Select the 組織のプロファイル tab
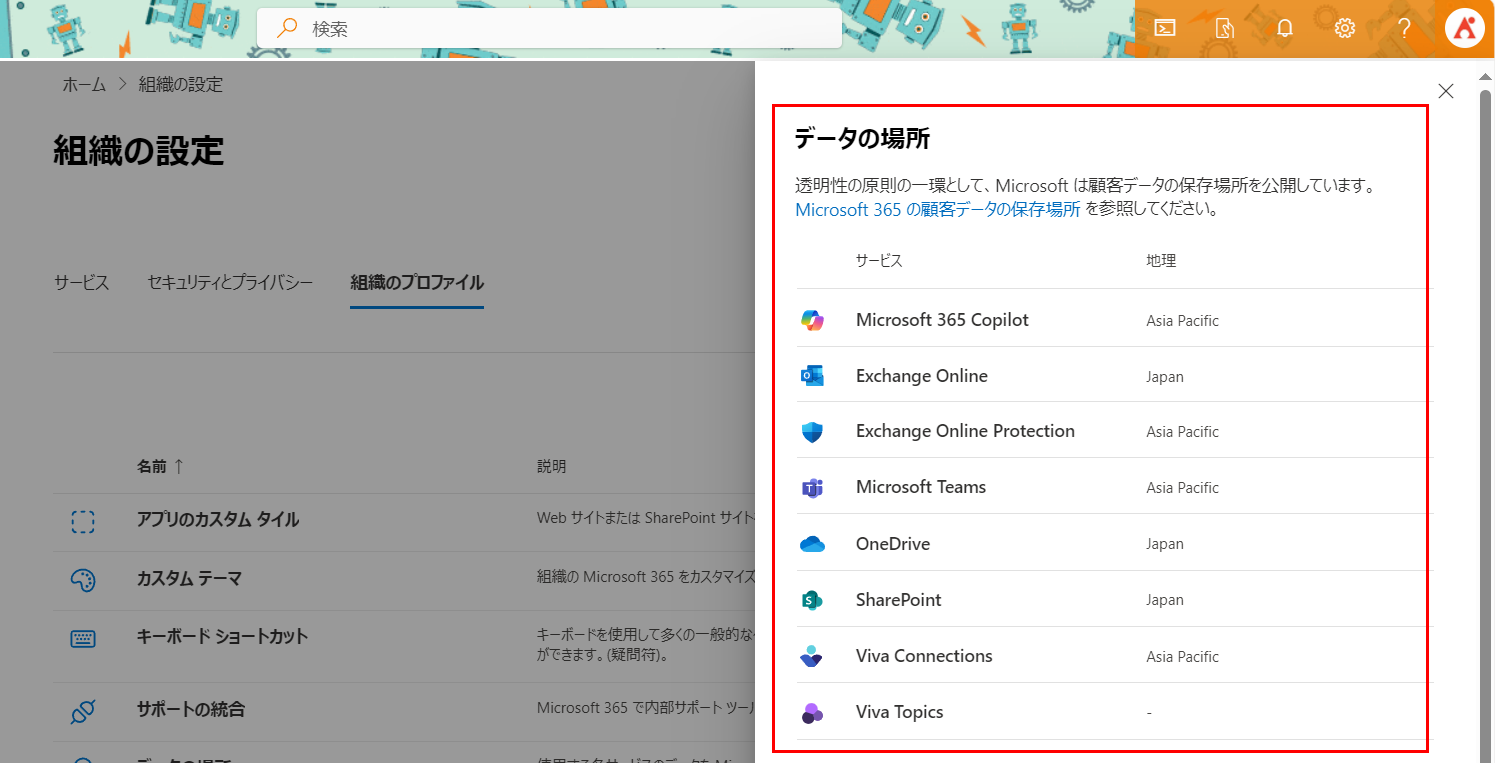Screen dimensions: 1495x763 coord(416,283)
